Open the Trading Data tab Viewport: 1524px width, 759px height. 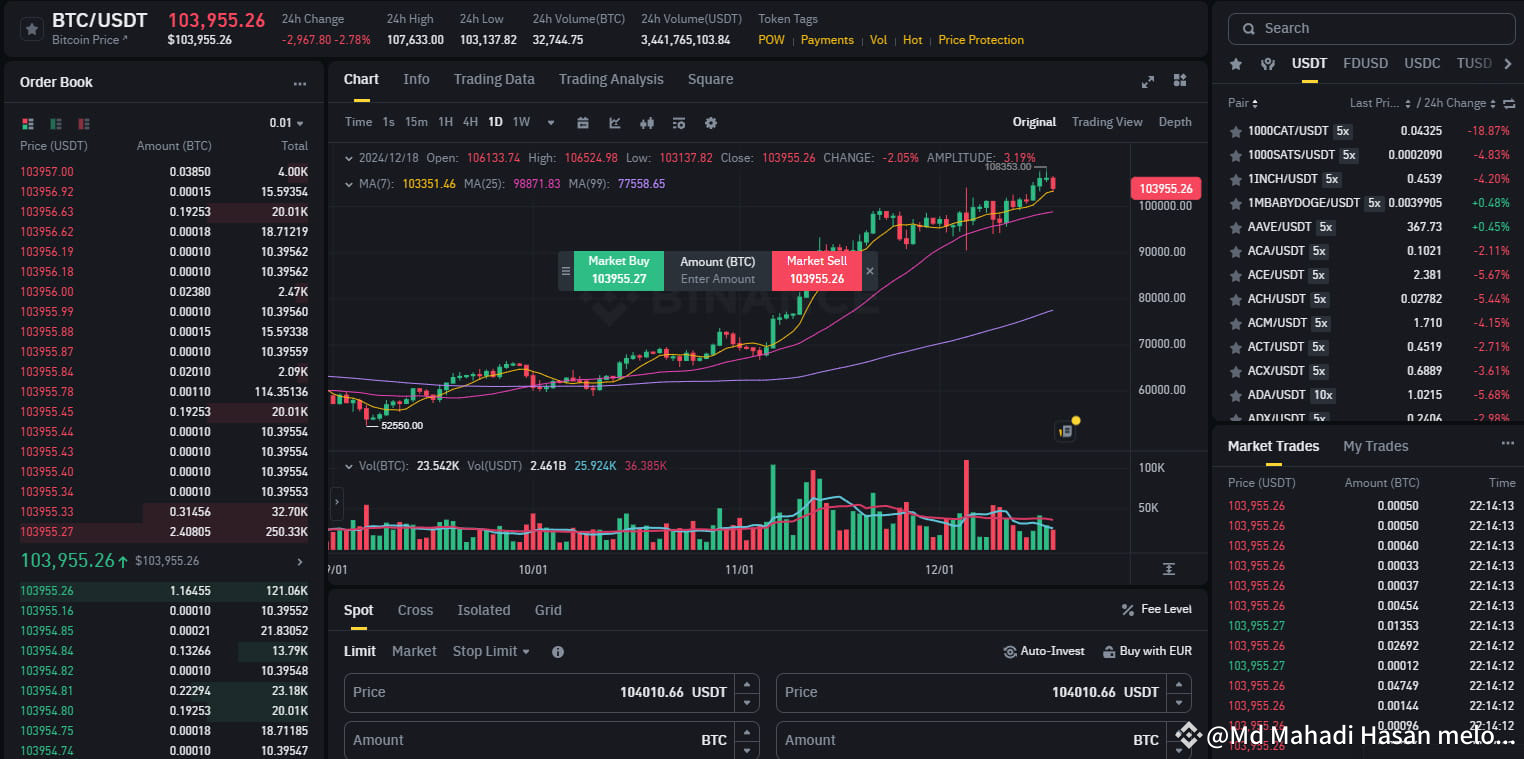click(x=494, y=79)
